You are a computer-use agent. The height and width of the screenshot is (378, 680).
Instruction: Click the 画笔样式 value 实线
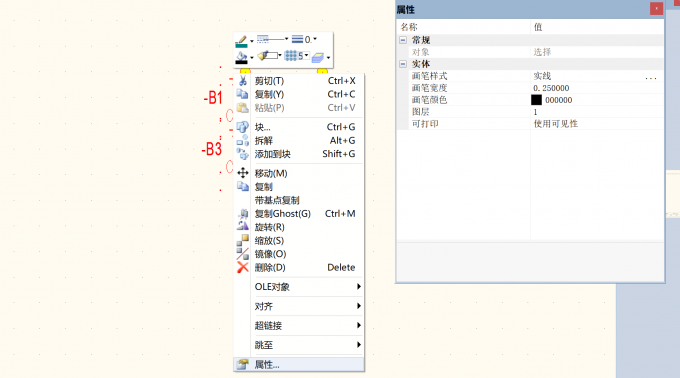[542, 76]
